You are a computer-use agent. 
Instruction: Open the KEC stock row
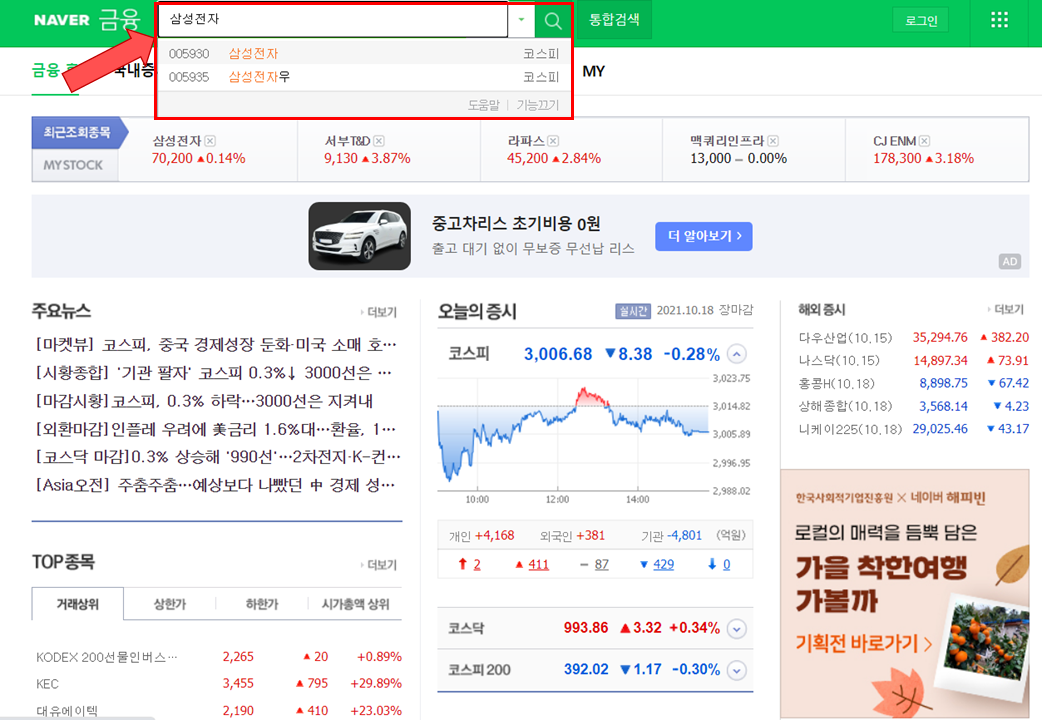point(219,683)
